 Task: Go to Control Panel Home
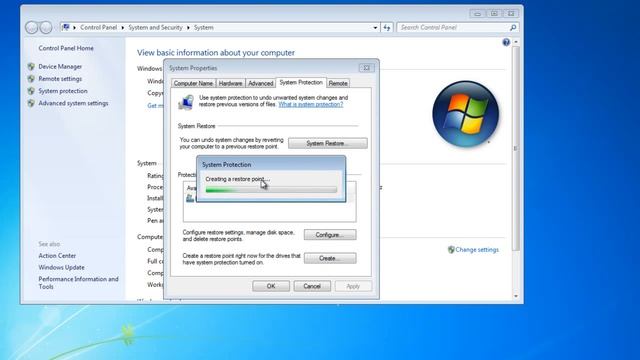(66, 48)
